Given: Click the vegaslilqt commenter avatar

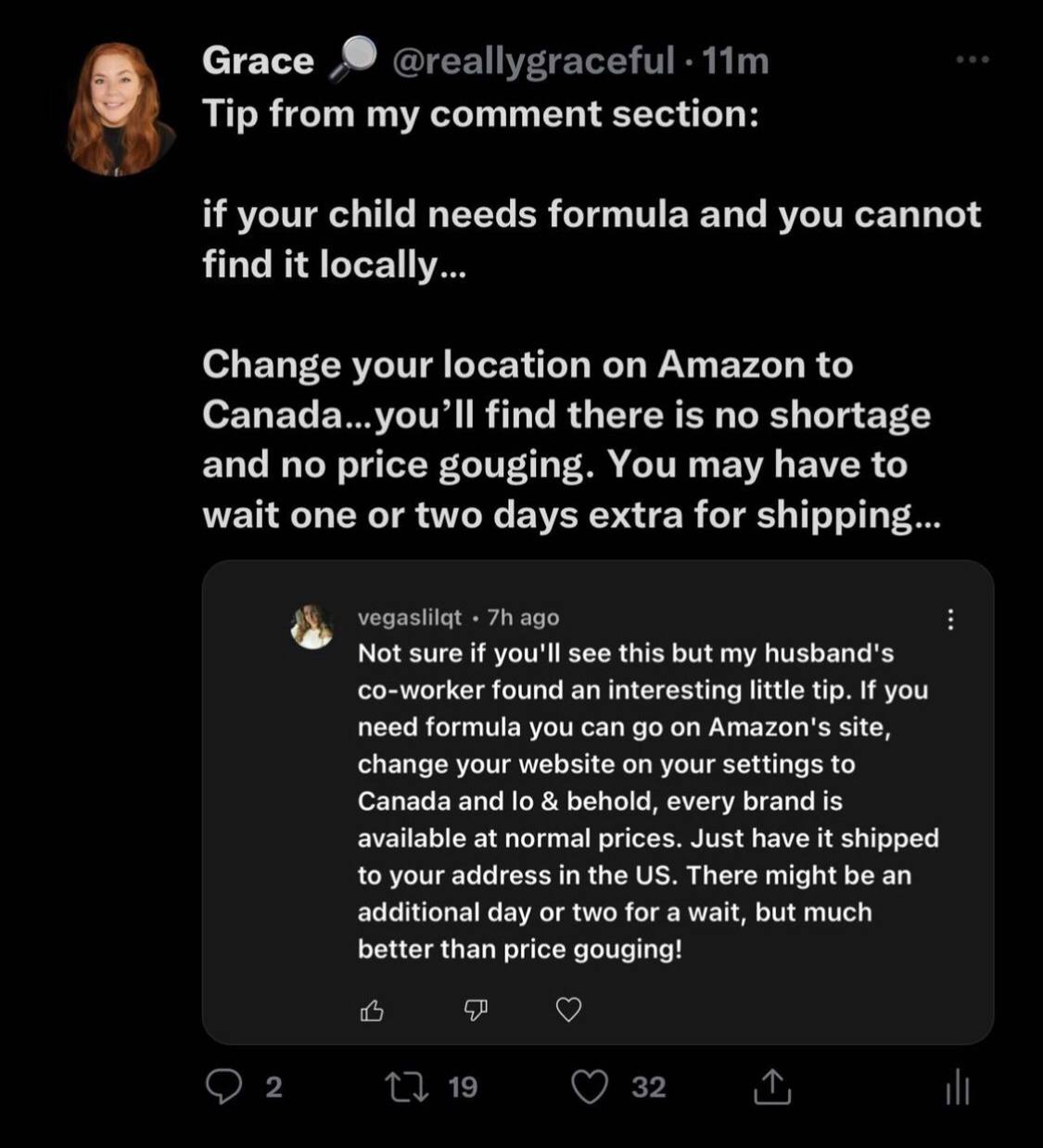Looking at the screenshot, I should [312, 626].
